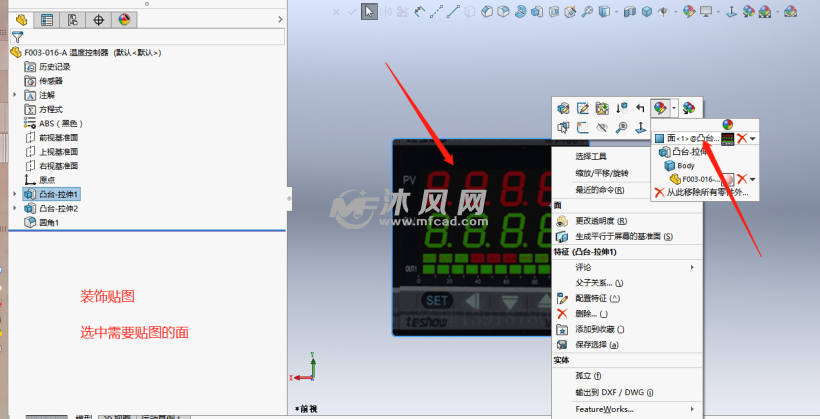Viewport: 820px width, 419px height.
Task: Open the DimXpertManager crosshair tab
Action: pos(98,20)
